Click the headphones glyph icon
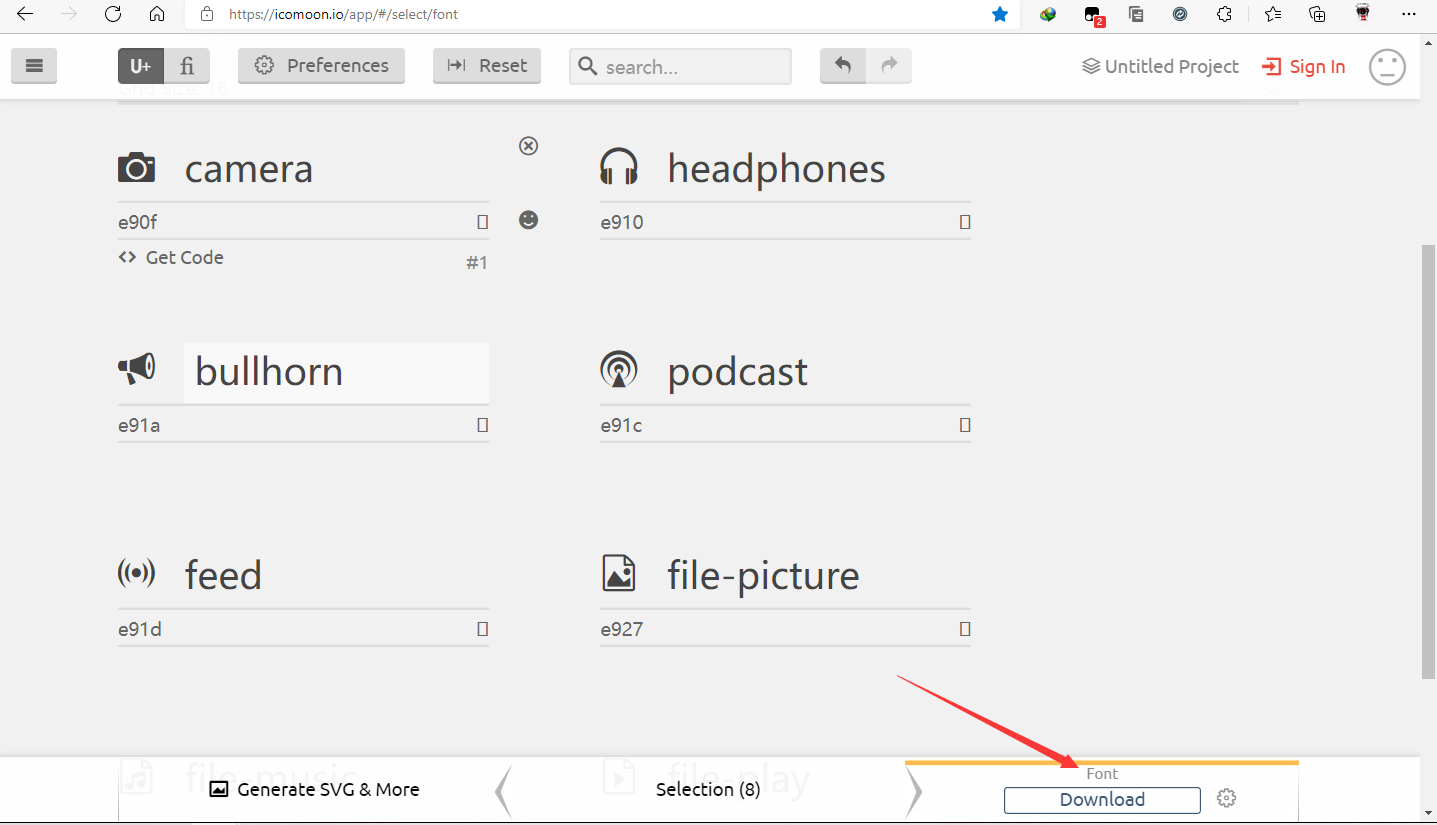Screen dimensions: 1437x825 coord(619,168)
